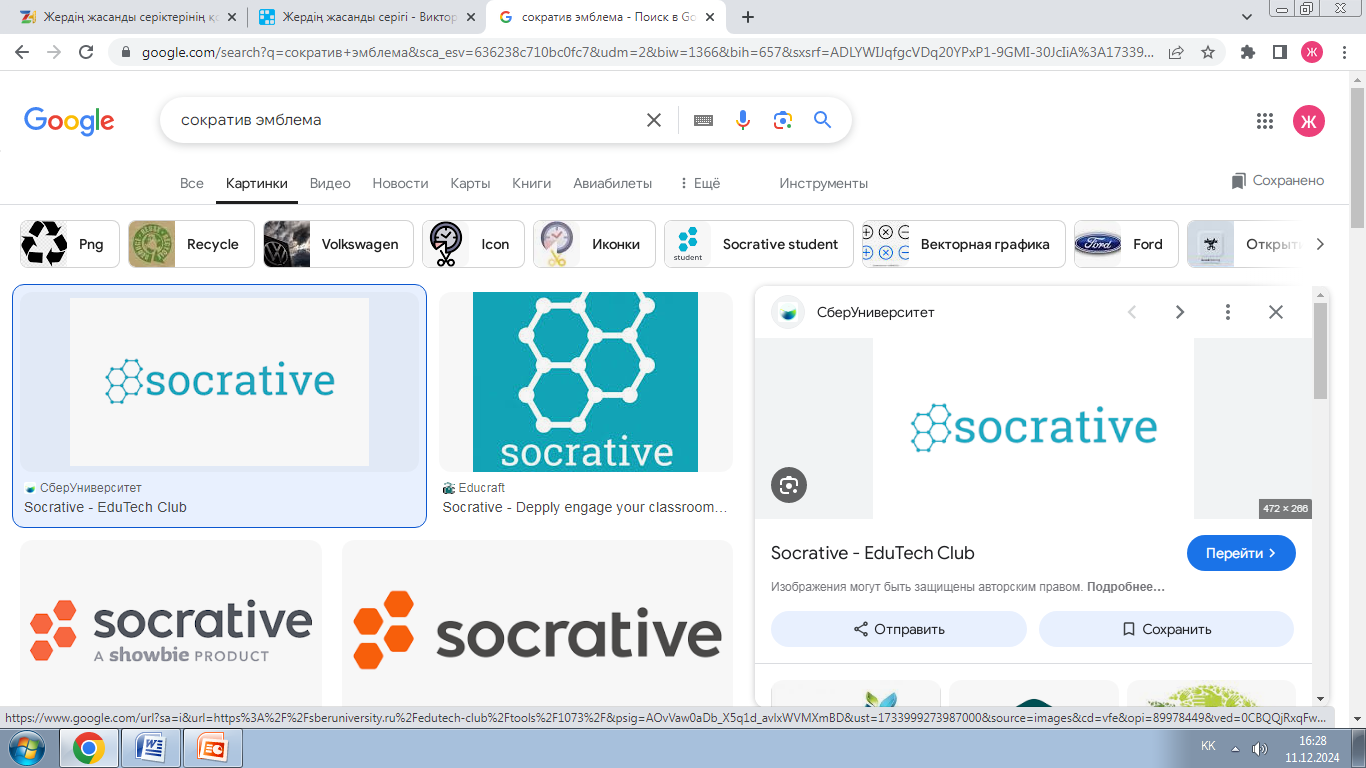Toggle the Chrome side panel
The image size is (1366, 768).
pos(1279,52)
